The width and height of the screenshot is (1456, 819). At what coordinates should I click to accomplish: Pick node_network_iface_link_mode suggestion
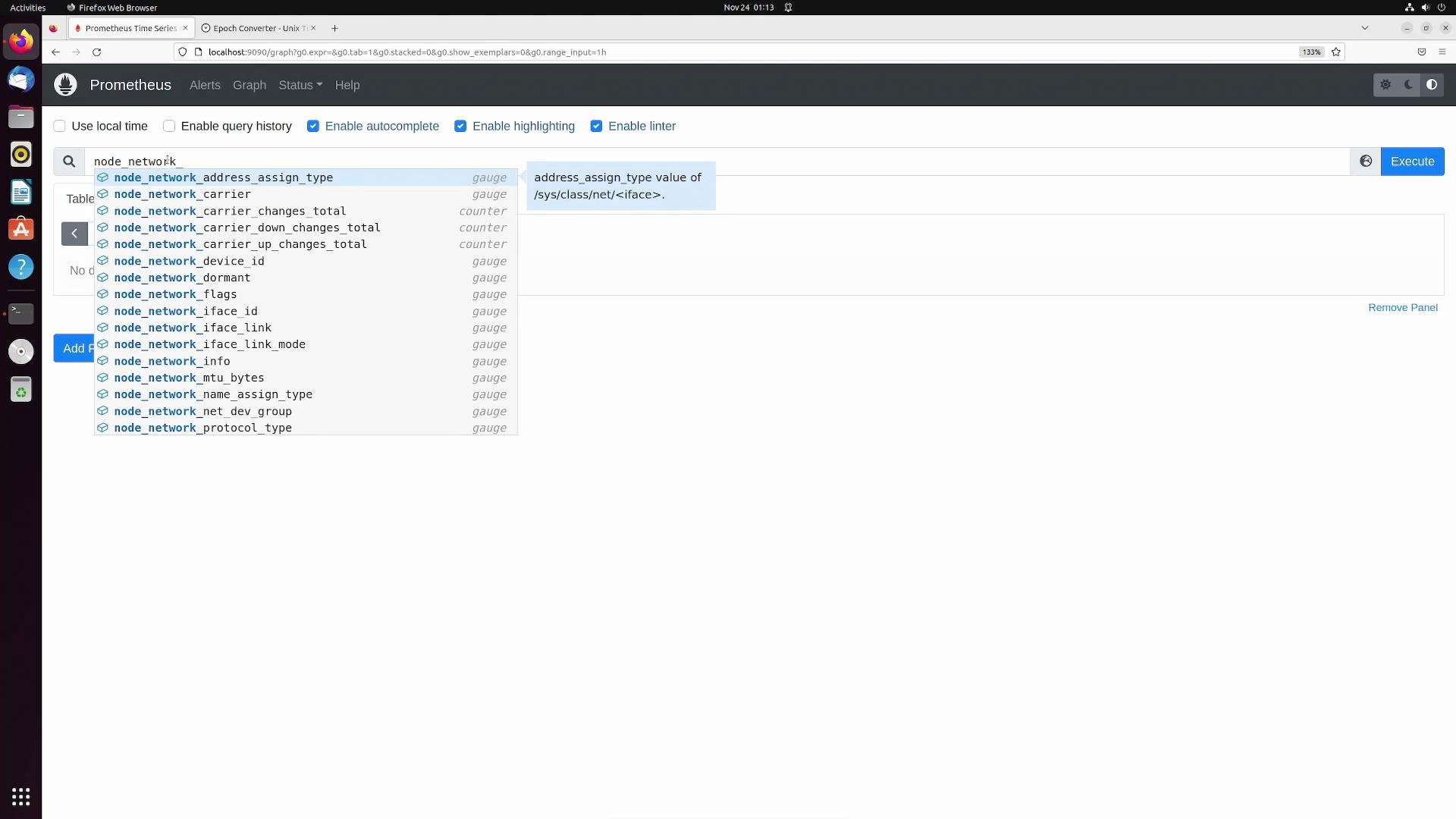coord(306,344)
